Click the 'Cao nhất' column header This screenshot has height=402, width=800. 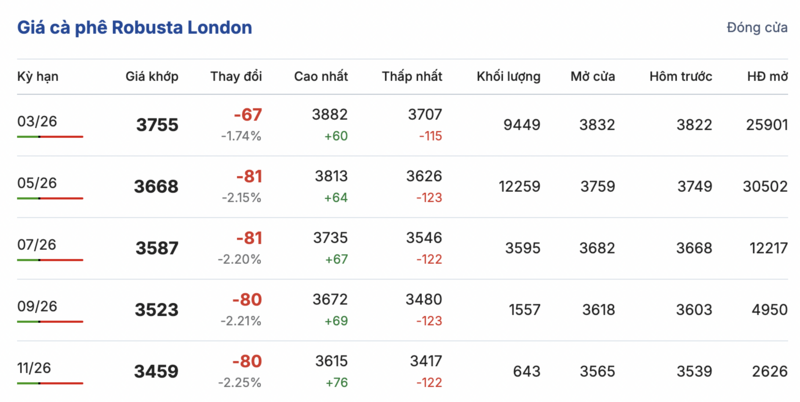coord(321,77)
